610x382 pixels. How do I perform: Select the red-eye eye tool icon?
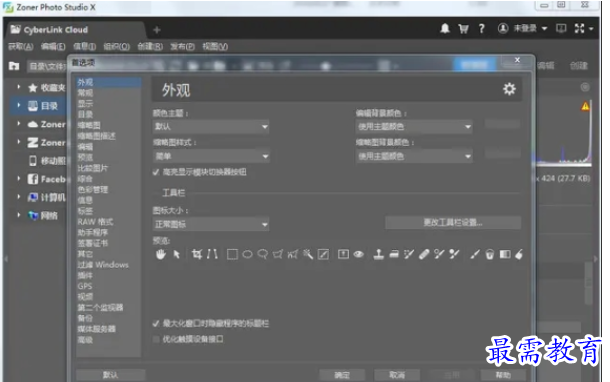359,254
